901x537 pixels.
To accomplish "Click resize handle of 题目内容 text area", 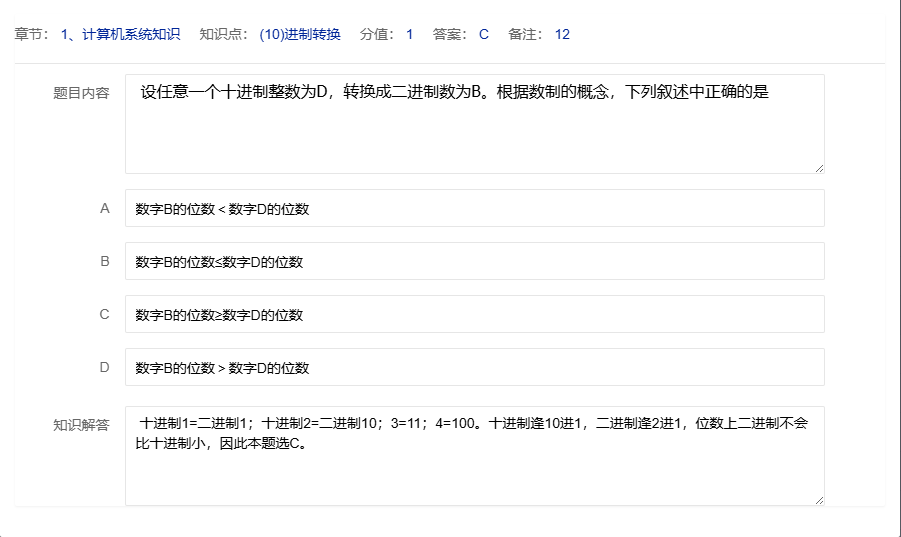I will [x=819, y=168].
